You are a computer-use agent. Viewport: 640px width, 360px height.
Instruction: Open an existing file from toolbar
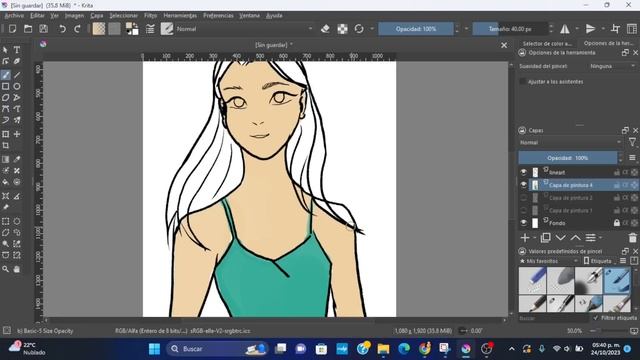point(28,29)
